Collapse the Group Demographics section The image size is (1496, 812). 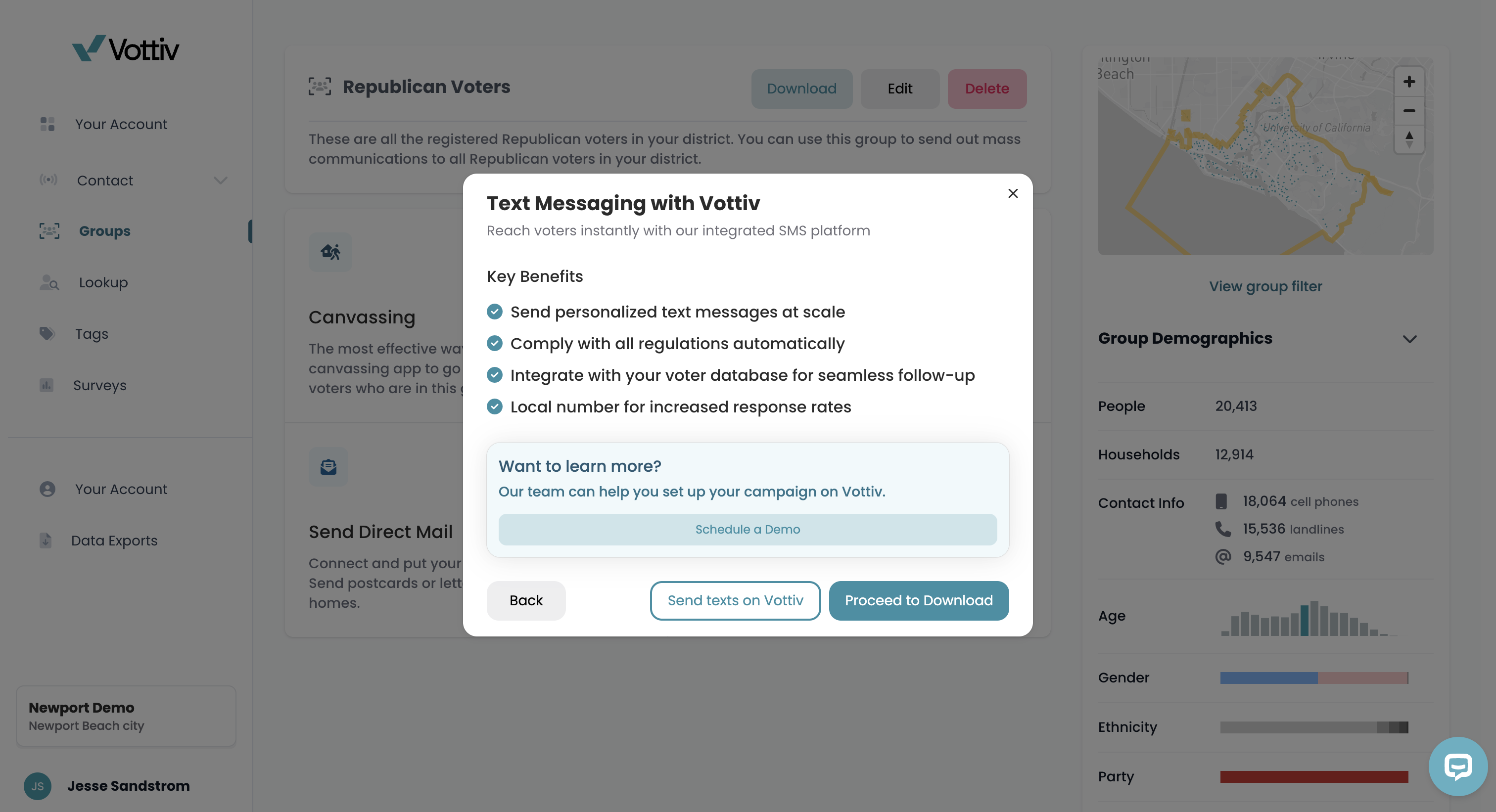pyautogui.click(x=1409, y=339)
